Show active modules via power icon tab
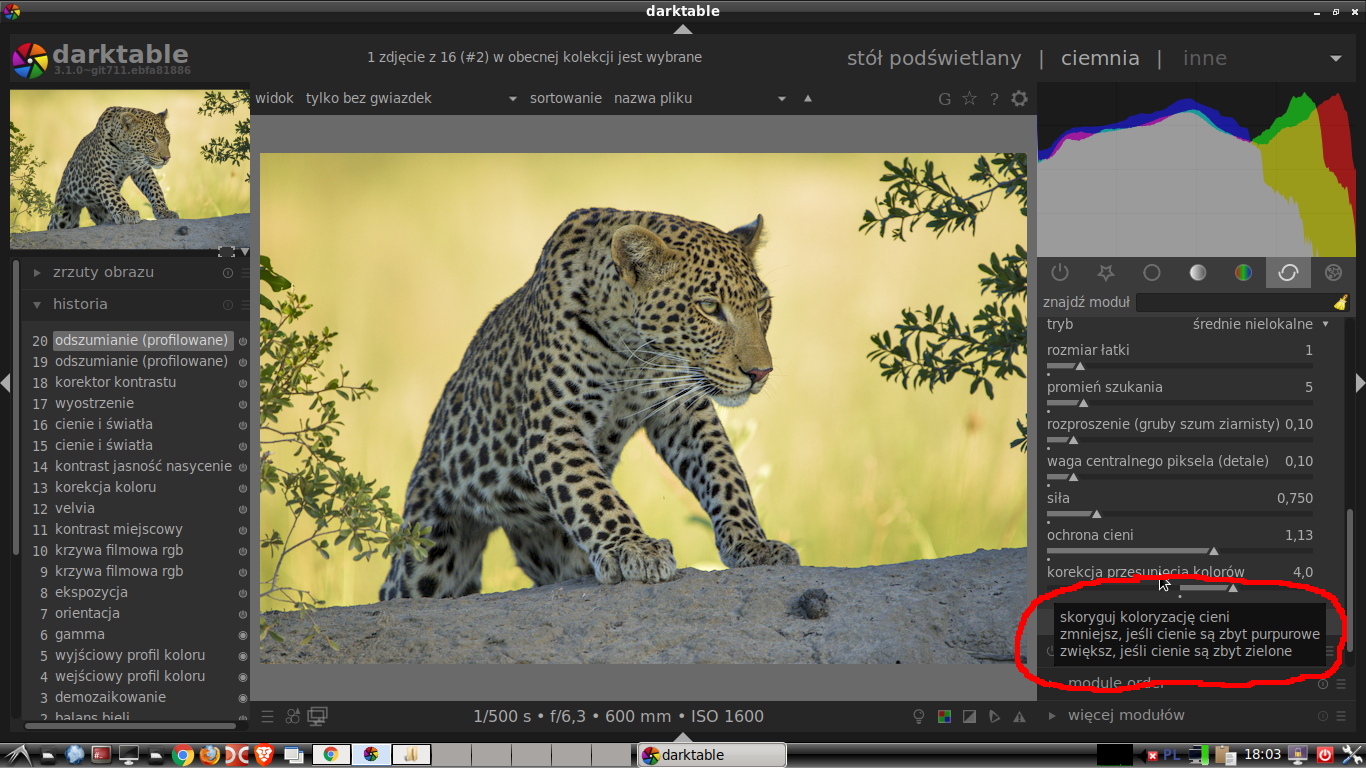This screenshot has height=768, width=1366. [x=1060, y=272]
